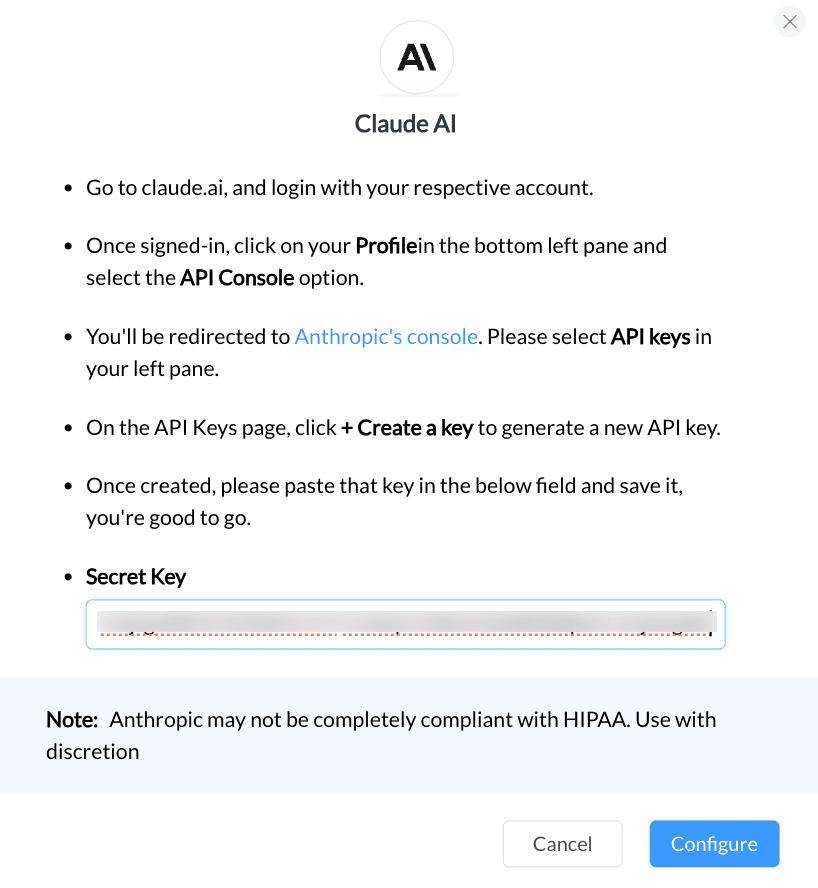This screenshot has width=818, height=888.
Task: Click the Configure button
Action: pos(714,843)
